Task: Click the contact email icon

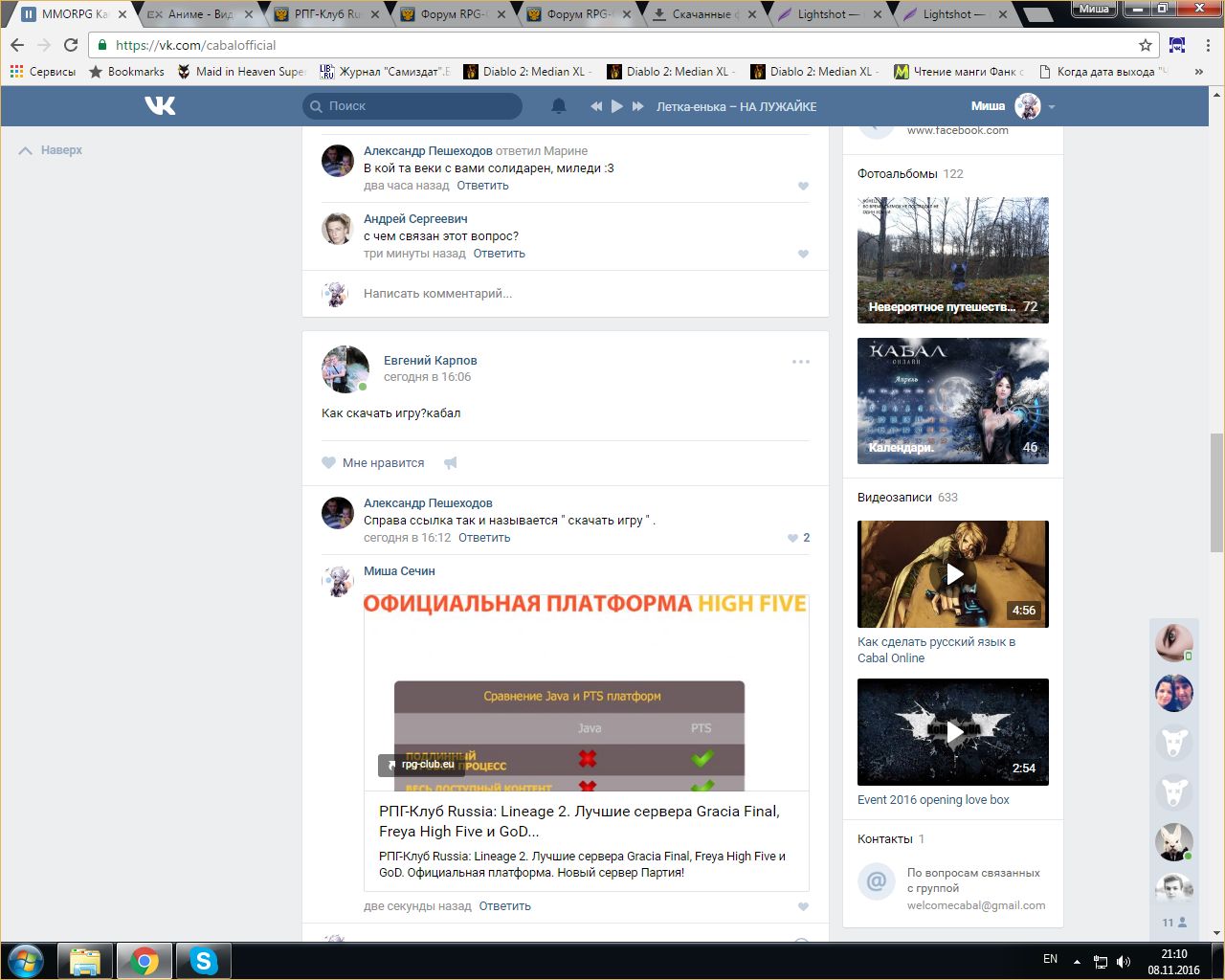Action: click(x=876, y=880)
